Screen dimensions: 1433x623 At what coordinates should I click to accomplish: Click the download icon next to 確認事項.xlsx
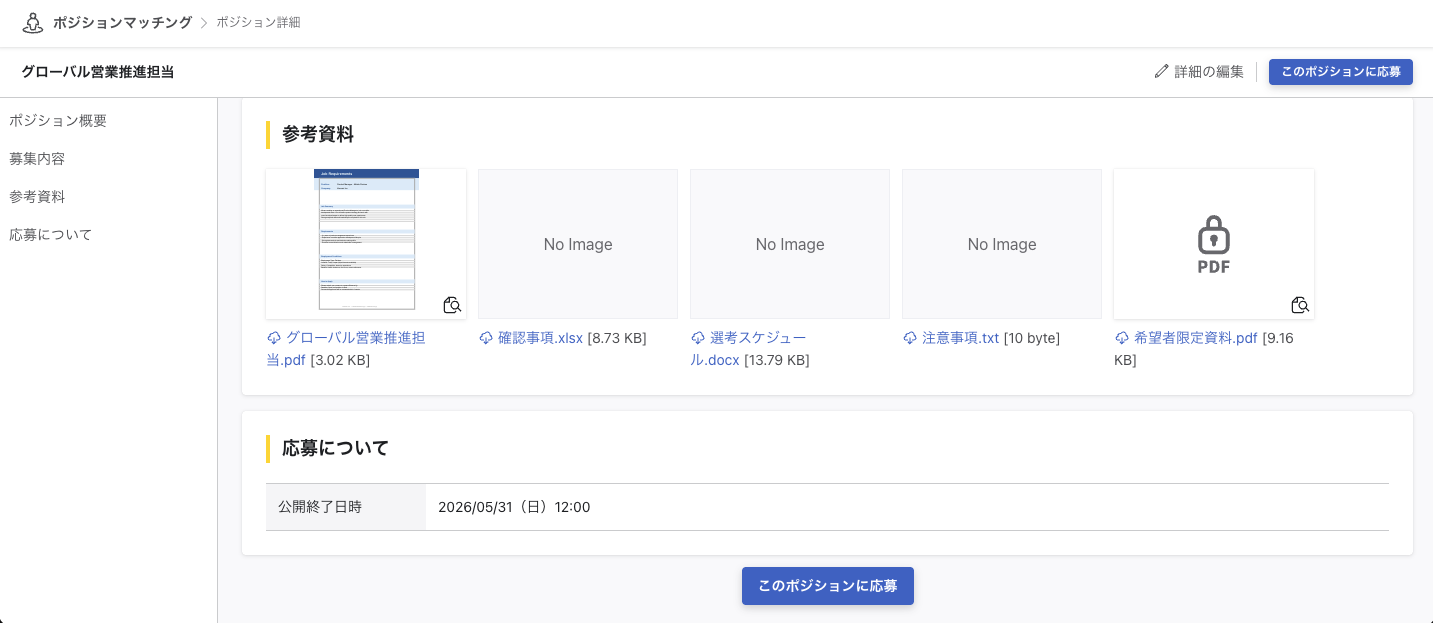pos(486,338)
